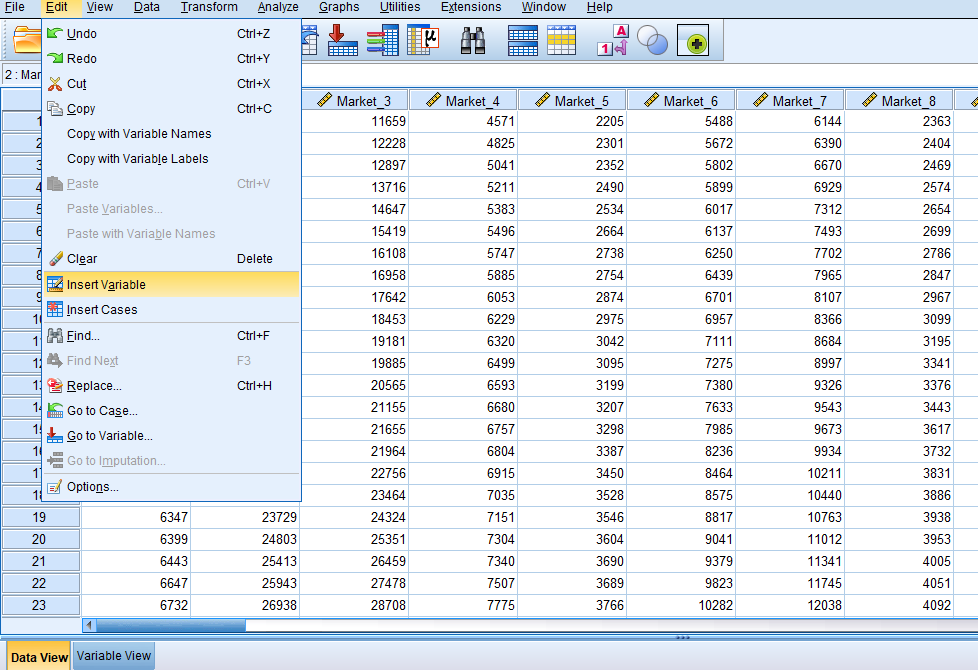Click Copy with Variable Names menu entry
The image size is (978, 670).
[139, 134]
